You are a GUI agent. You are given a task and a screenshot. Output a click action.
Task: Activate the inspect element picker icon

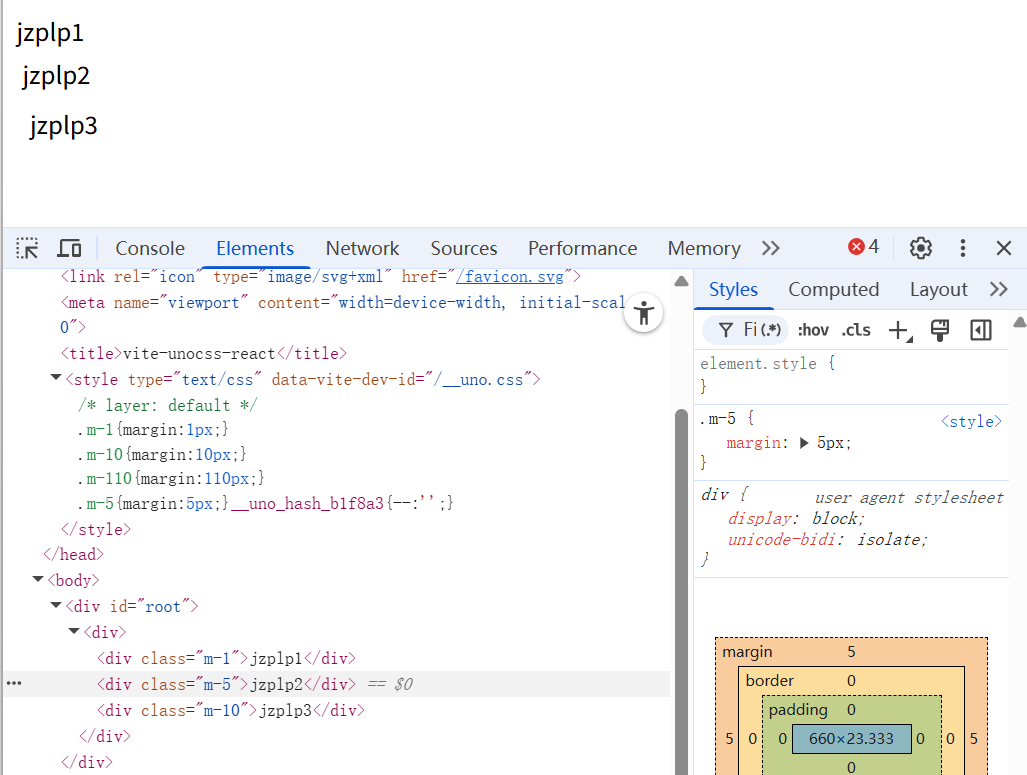click(x=27, y=248)
